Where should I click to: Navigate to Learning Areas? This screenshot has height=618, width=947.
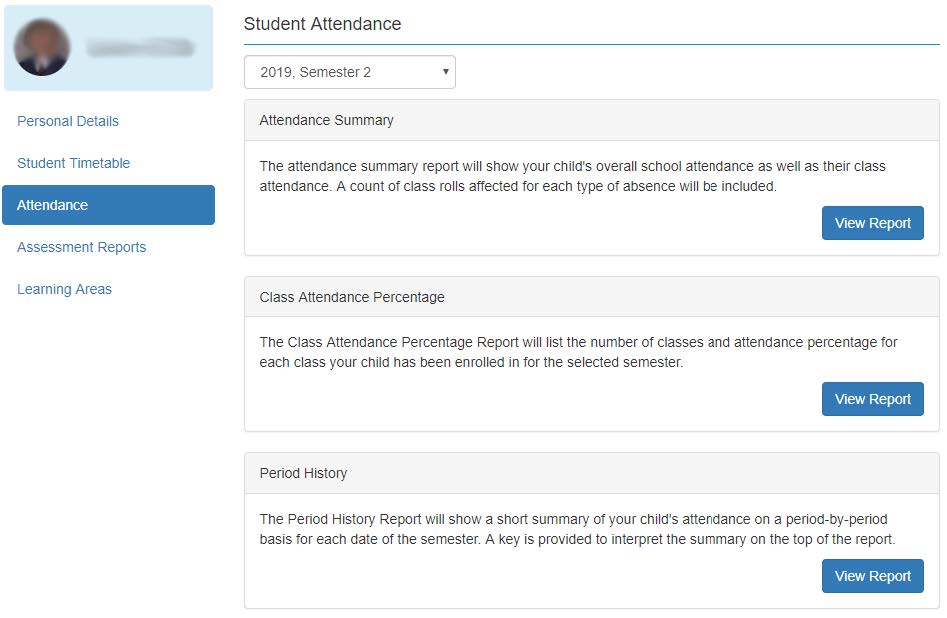tap(64, 289)
